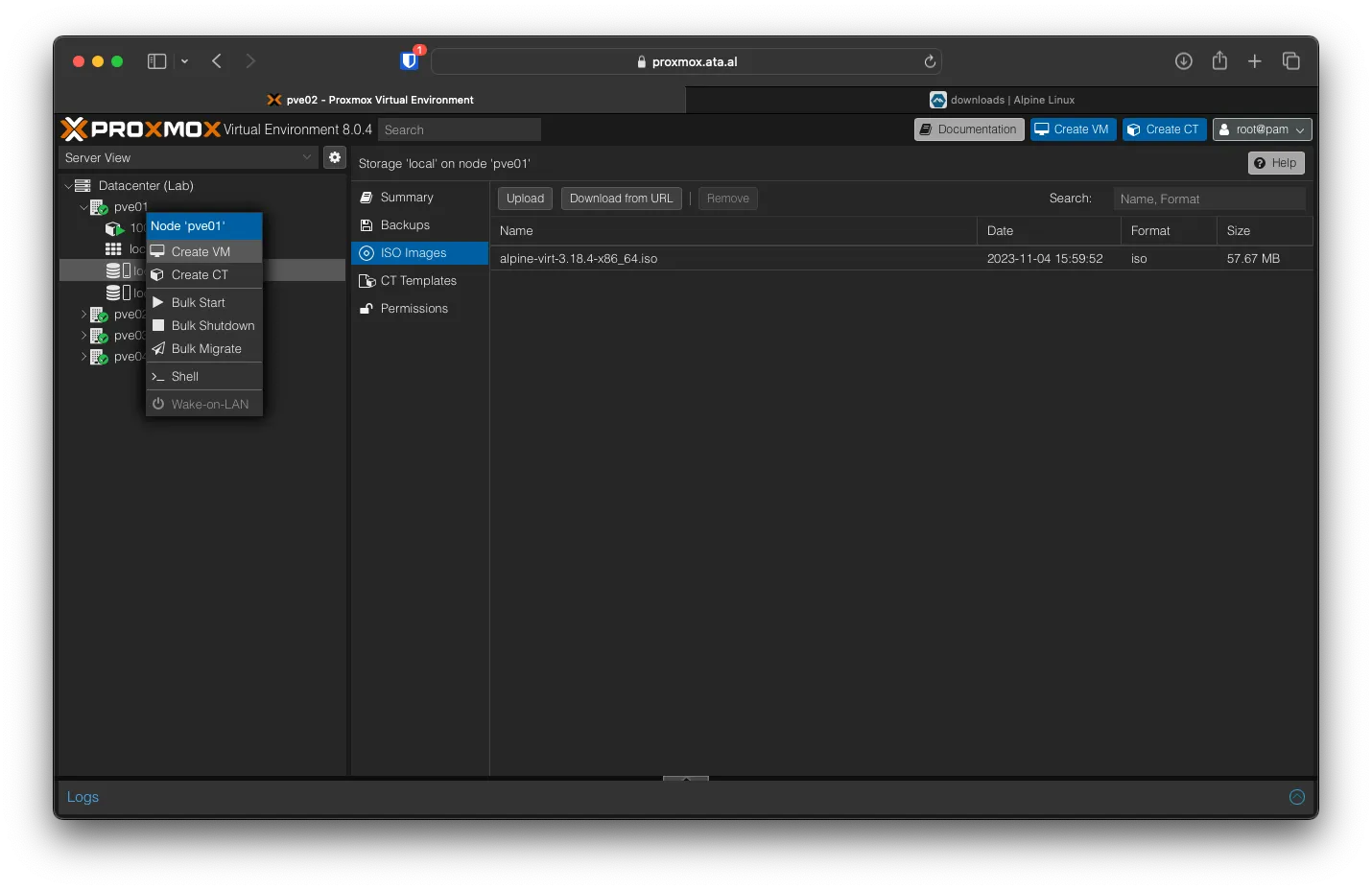
Task: Click Bitwarden shield extension icon
Action: pyautogui.click(x=410, y=61)
